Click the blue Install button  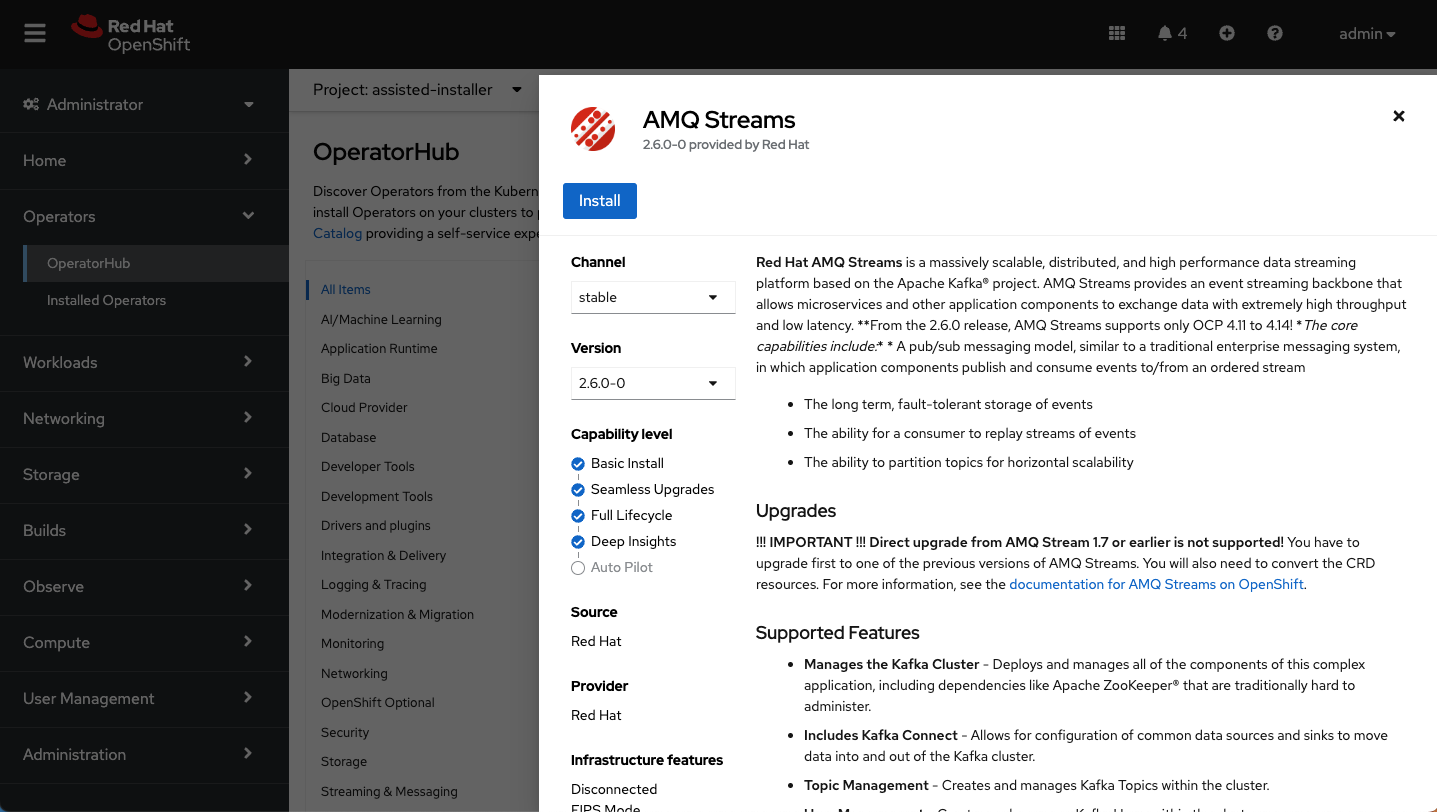[x=599, y=201]
